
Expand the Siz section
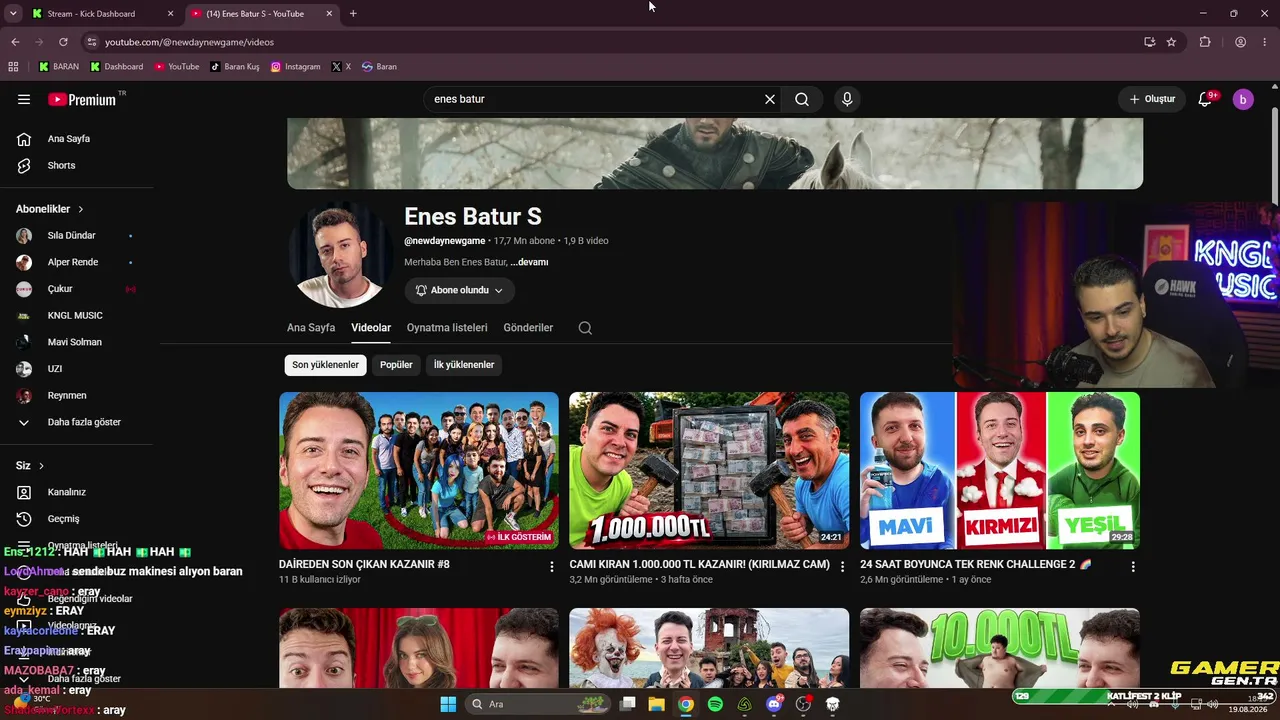click(x=30, y=466)
